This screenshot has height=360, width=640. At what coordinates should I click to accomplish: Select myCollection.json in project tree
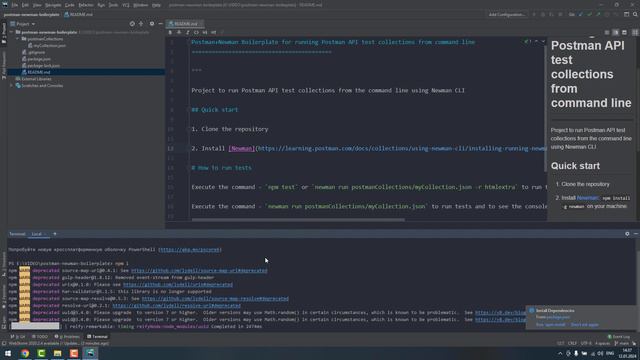47,46
